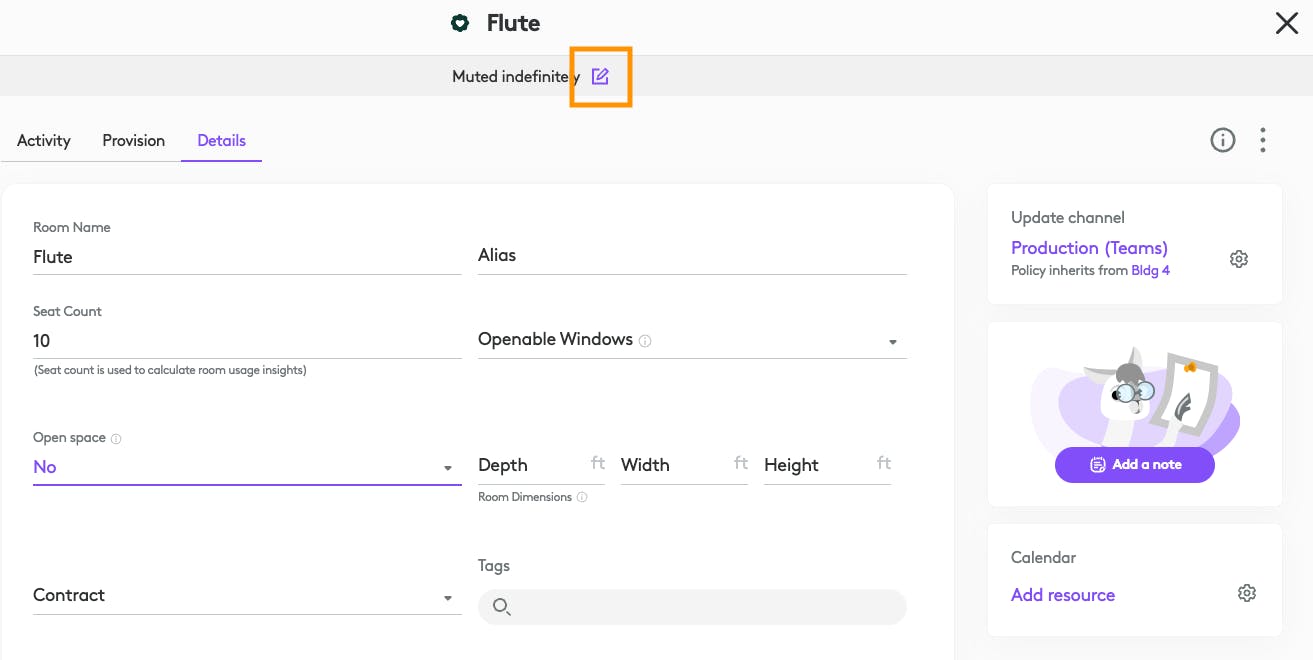The height and width of the screenshot is (660, 1313).
Task: Close the Flute panel with X
Action: pyautogui.click(x=1287, y=23)
